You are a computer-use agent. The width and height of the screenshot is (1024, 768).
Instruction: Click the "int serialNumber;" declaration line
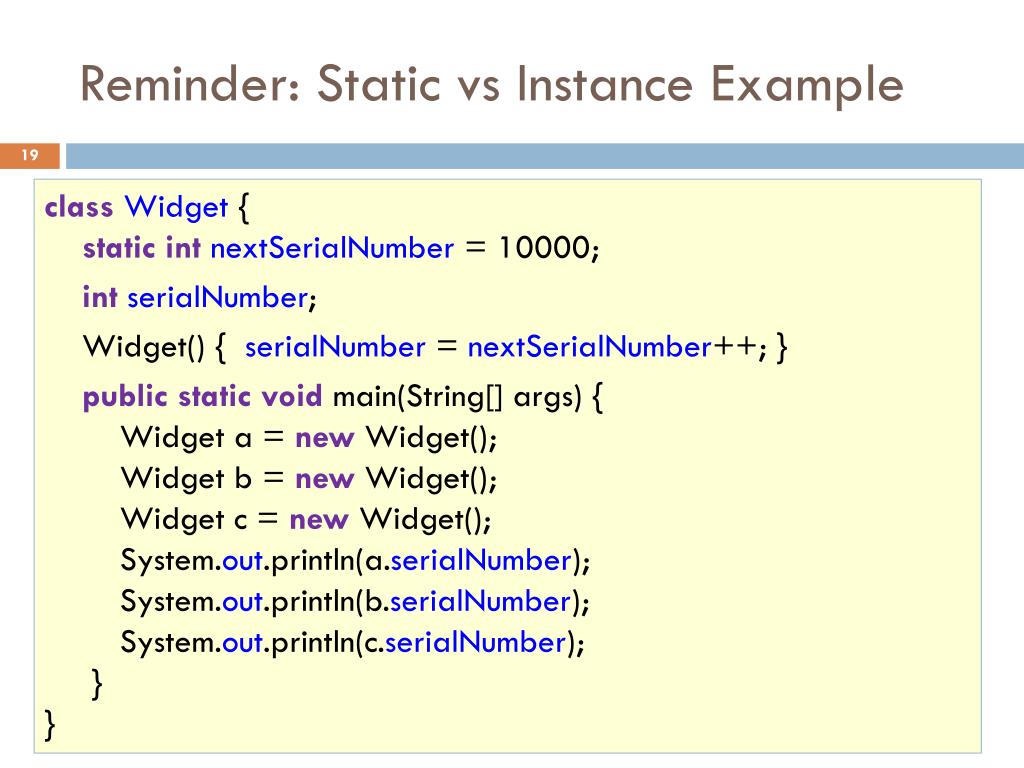(199, 298)
